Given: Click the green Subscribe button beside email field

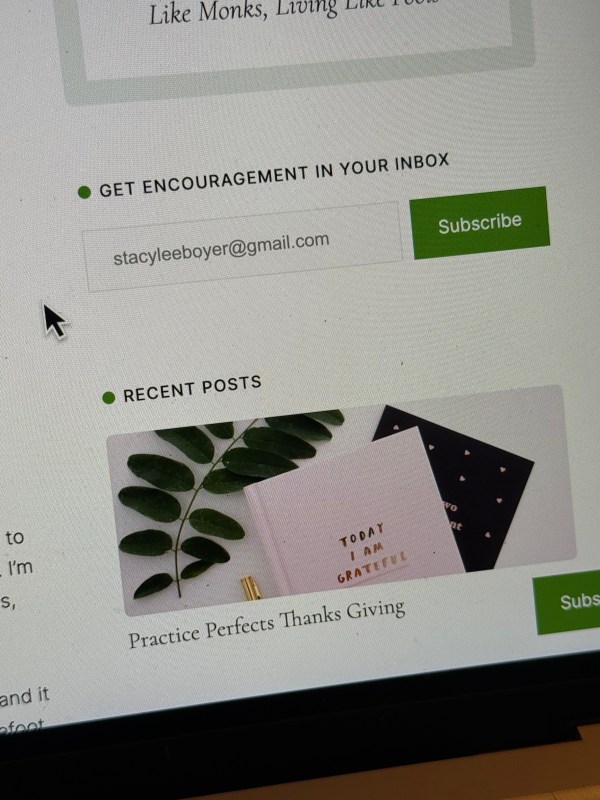Looking at the screenshot, I should (x=480, y=223).
